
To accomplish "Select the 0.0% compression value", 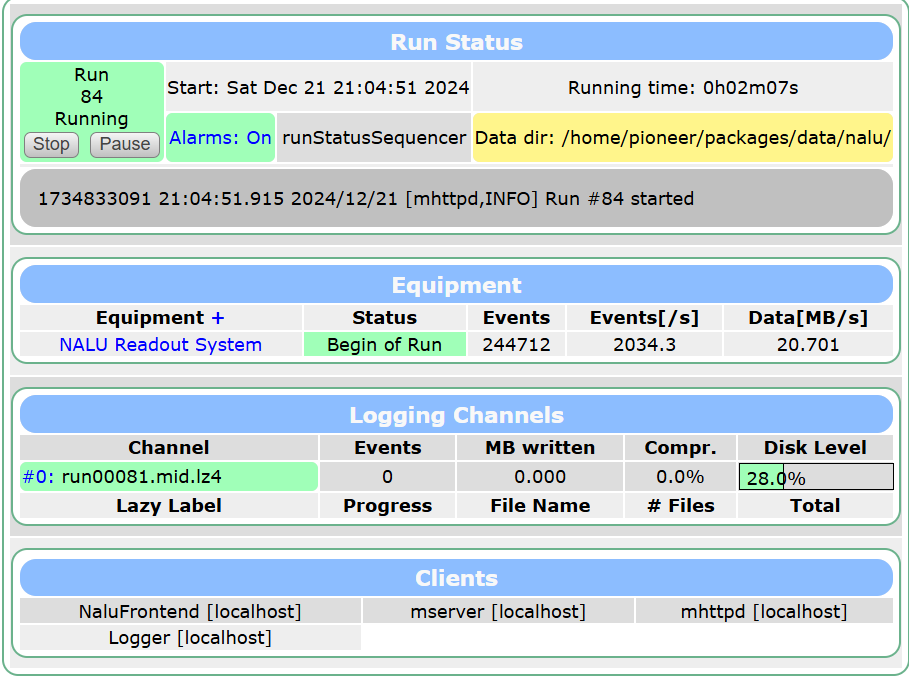I will pos(680,477).
